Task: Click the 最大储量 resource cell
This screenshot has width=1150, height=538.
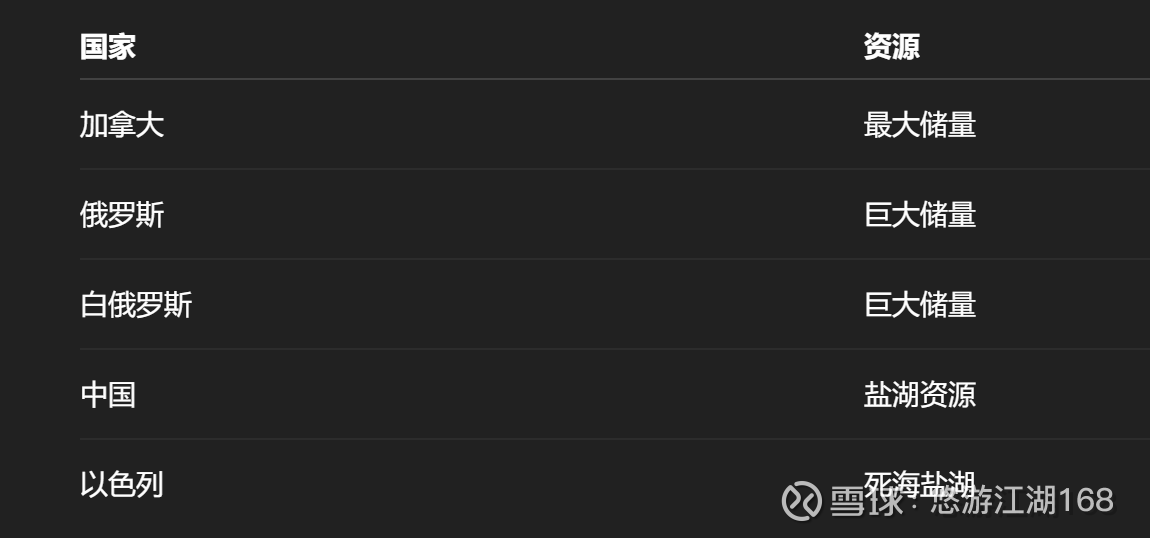Action: pyautogui.click(x=919, y=125)
